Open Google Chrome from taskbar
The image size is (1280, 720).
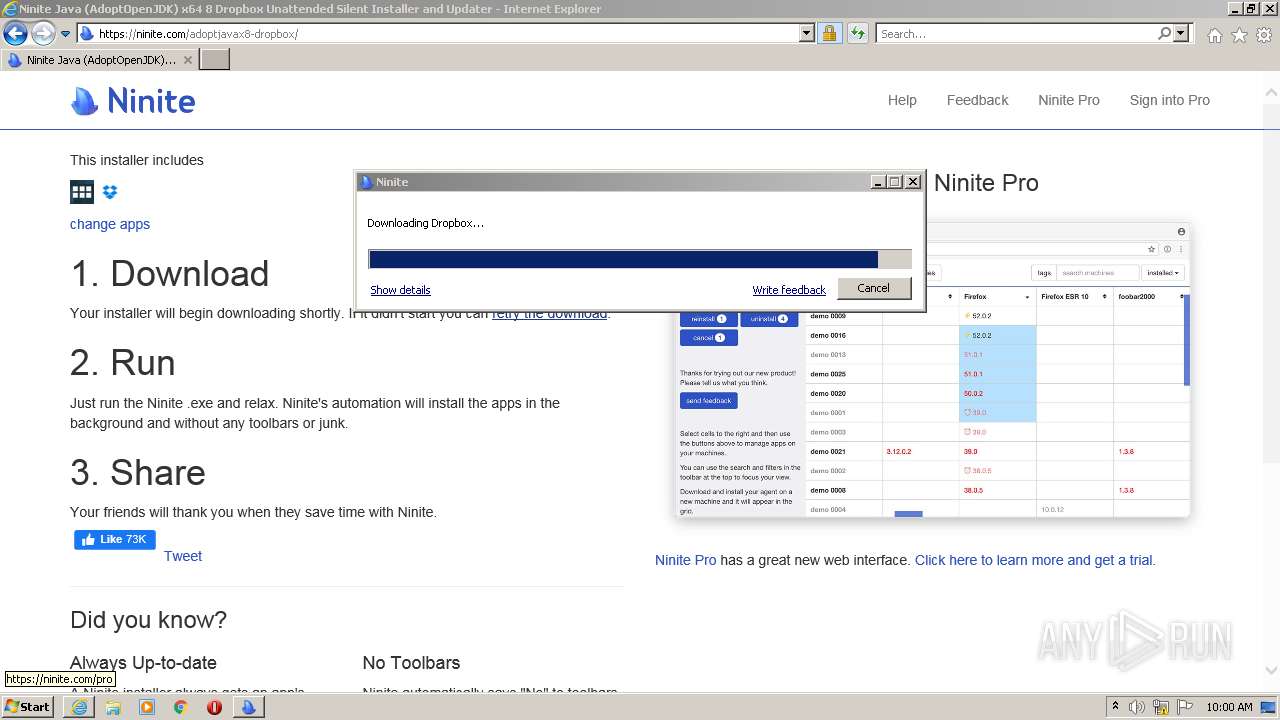(x=181, y=707)
